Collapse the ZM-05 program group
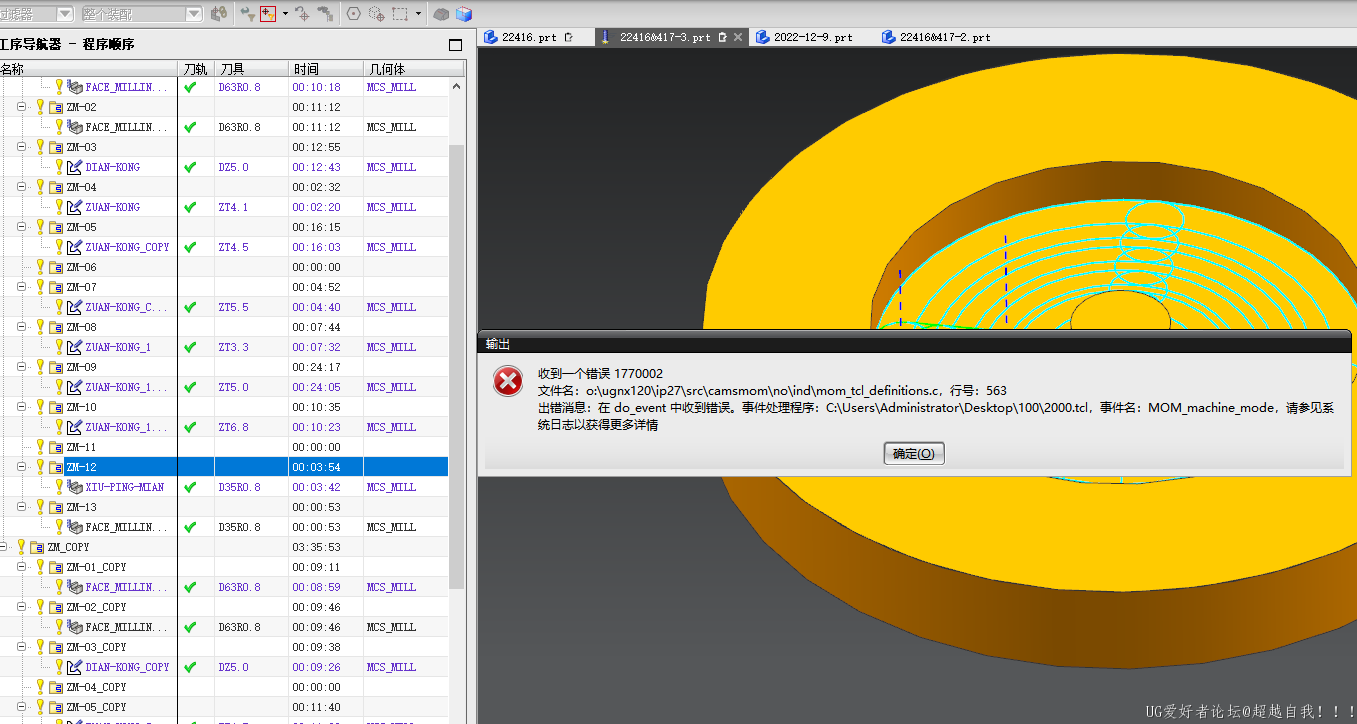 [x=22, y=227]
